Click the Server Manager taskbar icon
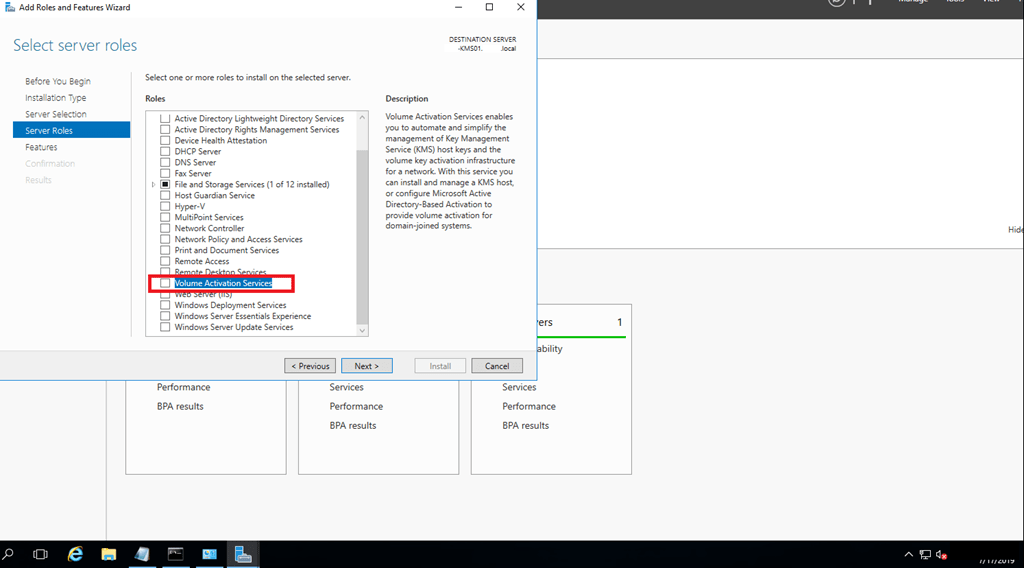1024x568 pixels. click(243, 554)
